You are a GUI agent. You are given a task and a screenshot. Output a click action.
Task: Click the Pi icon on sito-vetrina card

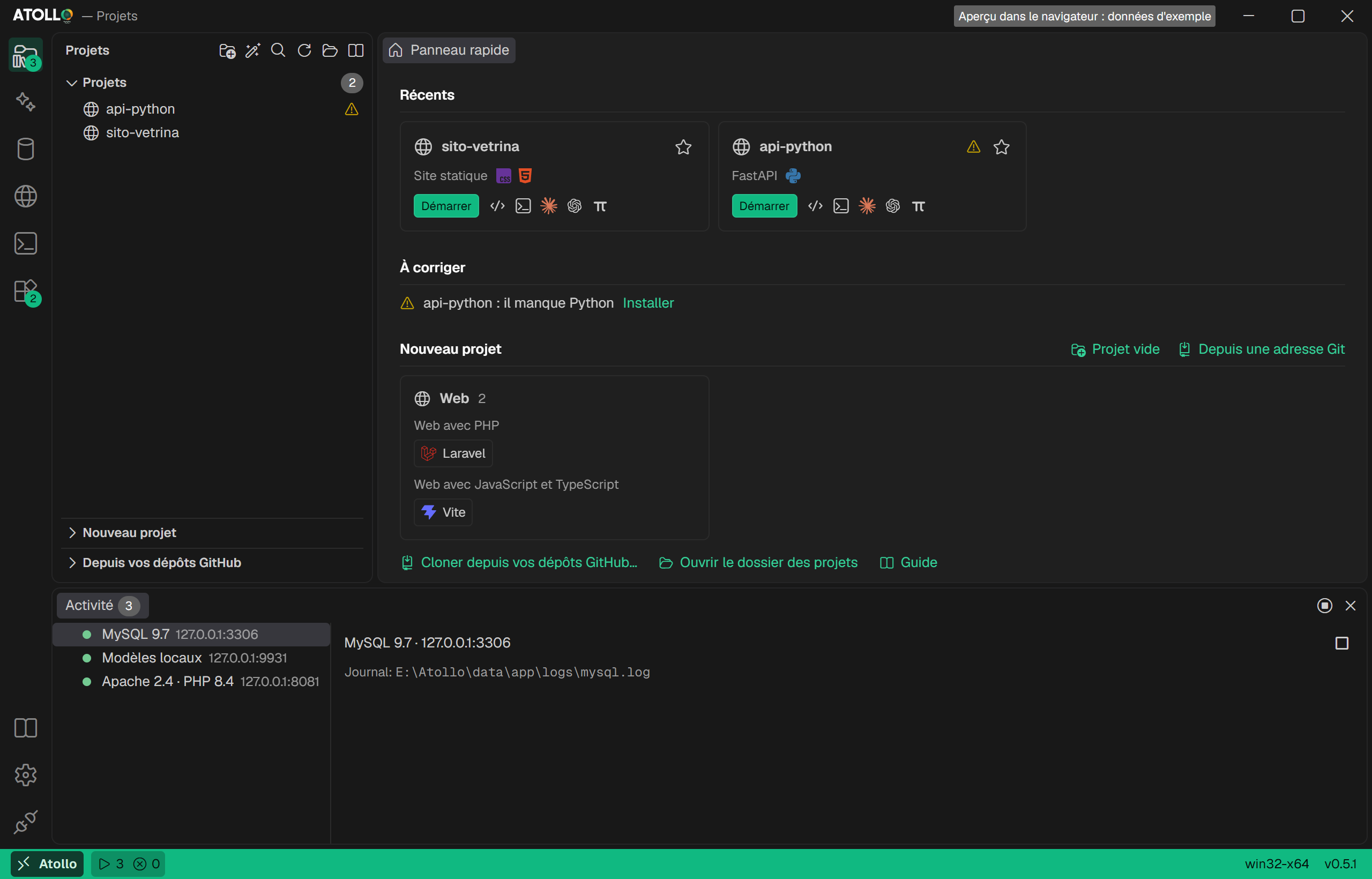[600, 206]
